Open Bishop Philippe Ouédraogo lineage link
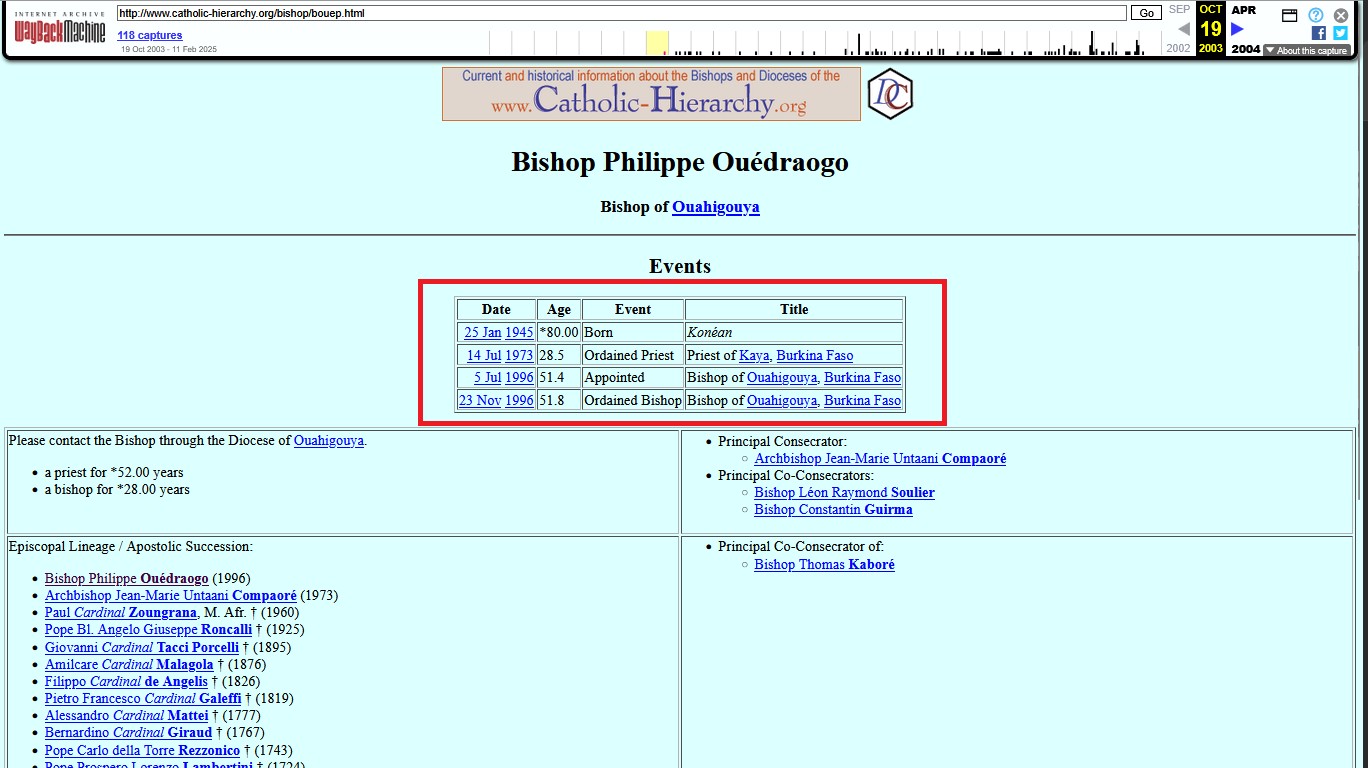The width and height of the screenshot is (1368, 768). (127, 578)
